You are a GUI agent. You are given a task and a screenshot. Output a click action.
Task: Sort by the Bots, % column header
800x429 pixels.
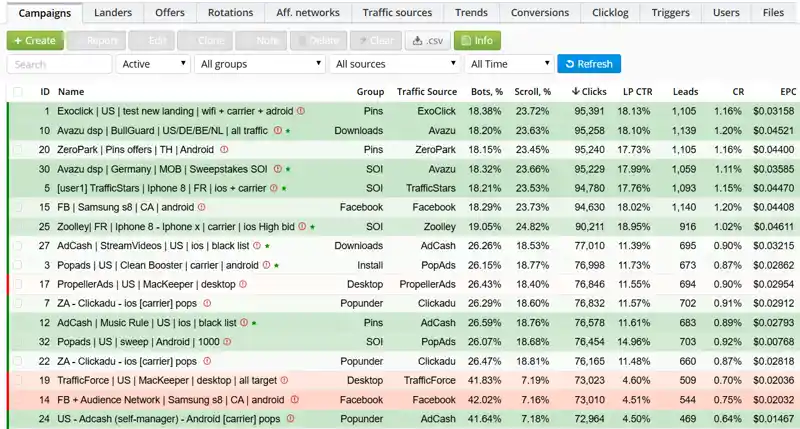486,92
